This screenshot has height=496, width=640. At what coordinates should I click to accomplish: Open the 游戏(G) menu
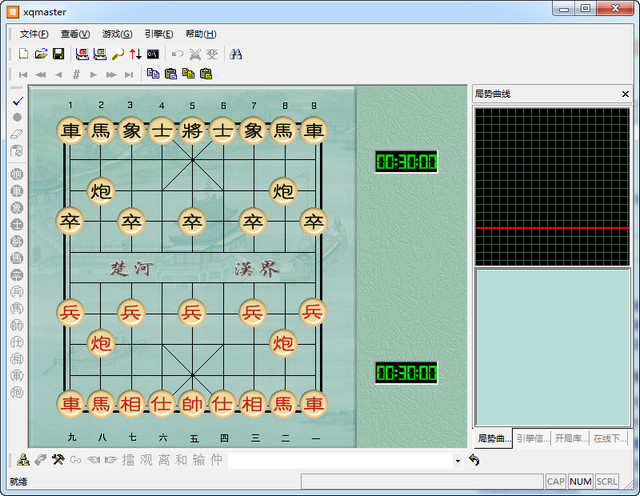[x=117, y=34]
